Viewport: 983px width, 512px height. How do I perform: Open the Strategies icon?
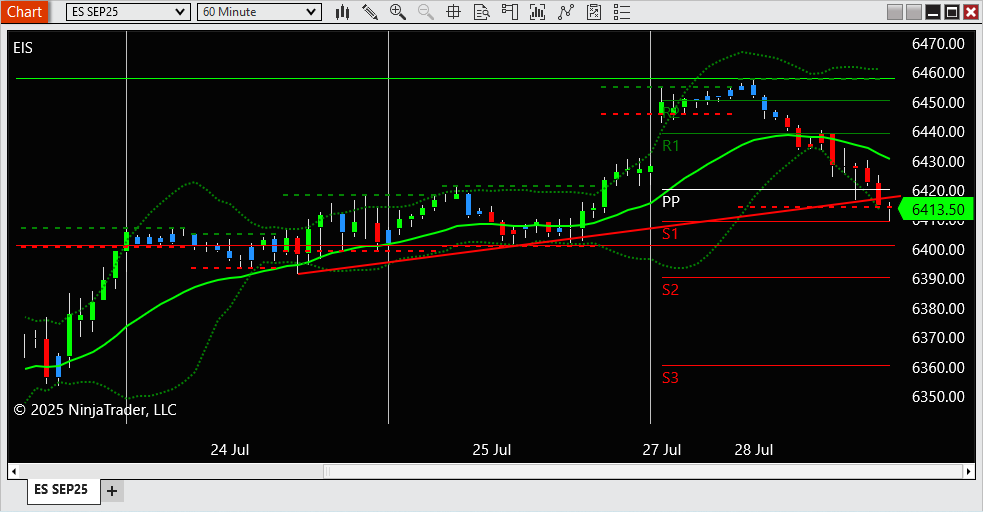coord(594,12)
